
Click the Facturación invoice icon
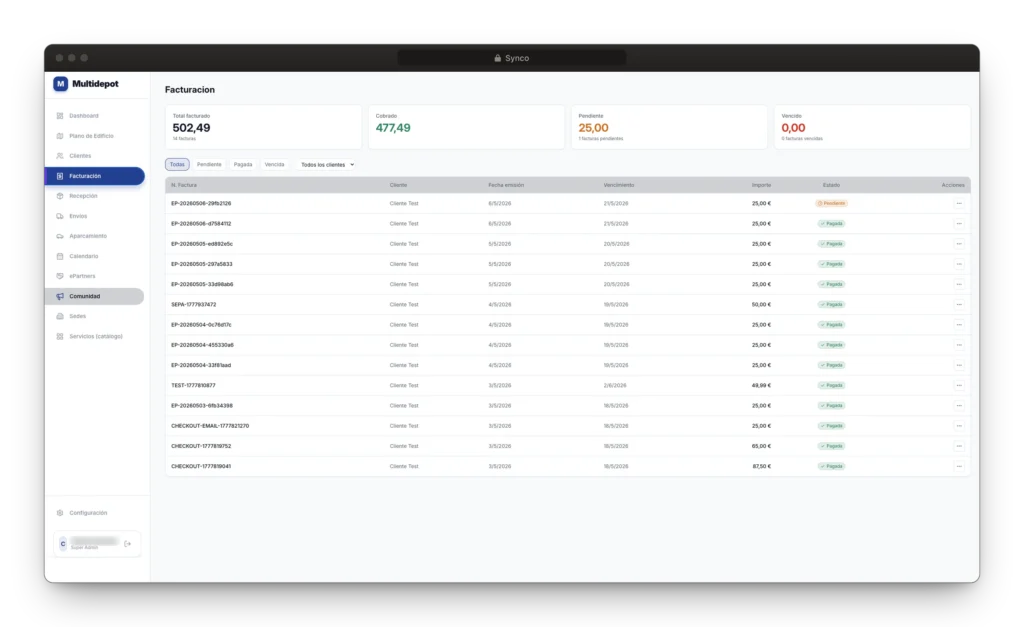pos(60,176)
